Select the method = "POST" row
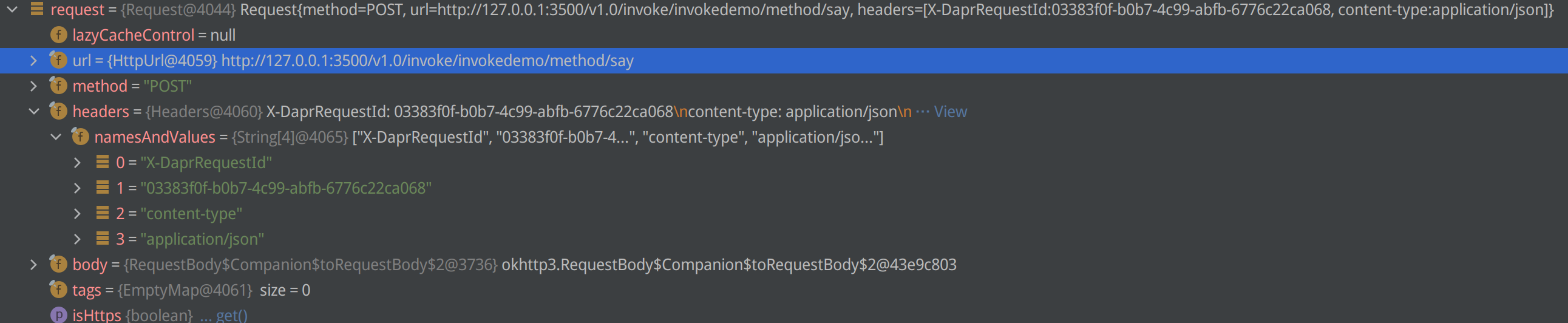 pyautogui.click(x=784, y=86)
